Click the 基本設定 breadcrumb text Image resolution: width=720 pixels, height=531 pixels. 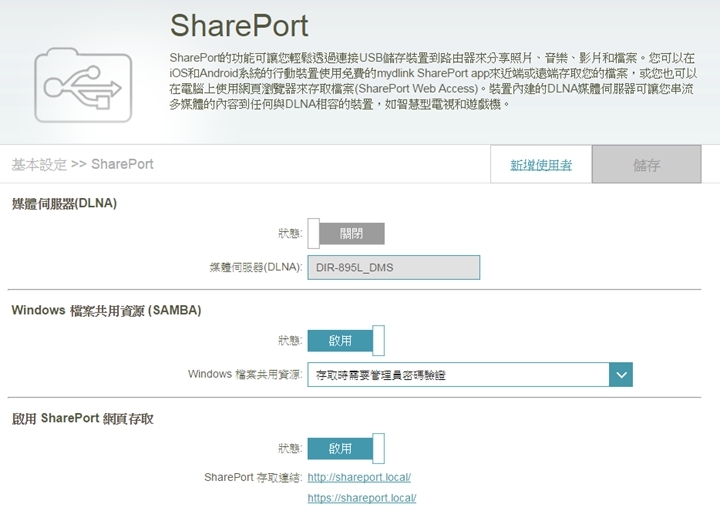tap(39, 164)
